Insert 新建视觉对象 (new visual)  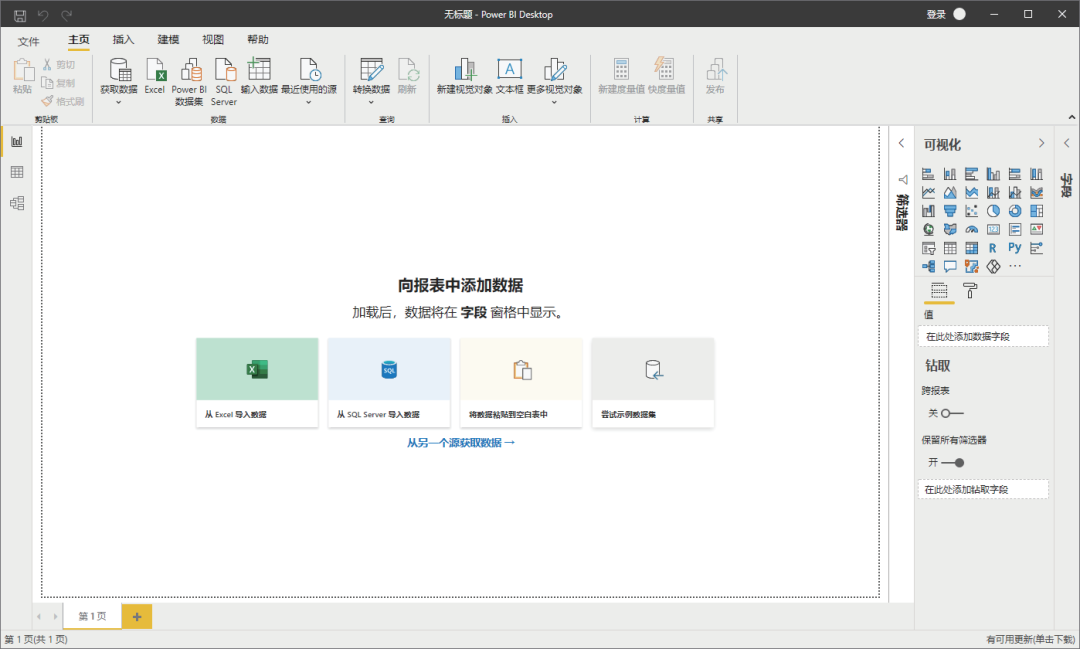[464, 76]
